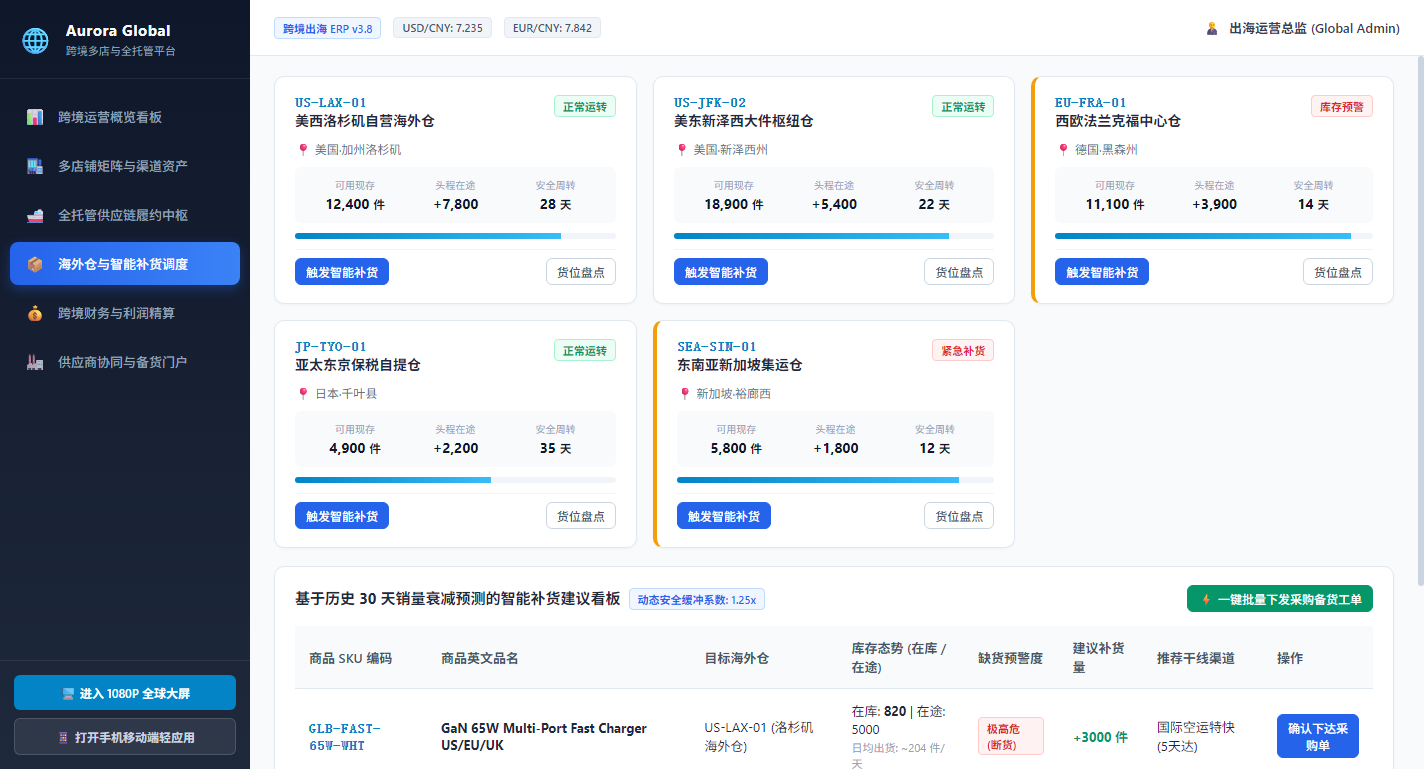
Task: Click 一键批量下发采购备货工单 button
Action: coord(1280,599)
